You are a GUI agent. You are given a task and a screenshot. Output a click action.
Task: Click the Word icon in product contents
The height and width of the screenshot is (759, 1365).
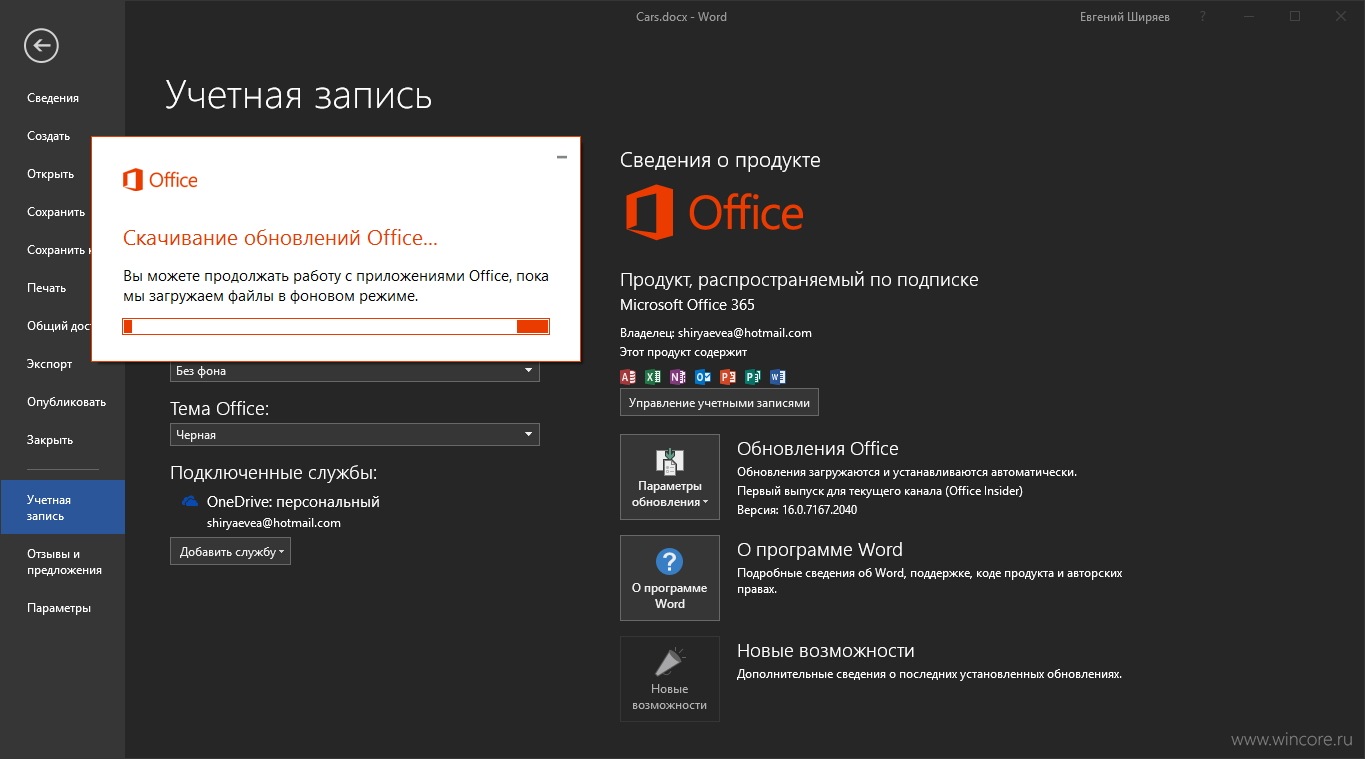coord(778,377)
